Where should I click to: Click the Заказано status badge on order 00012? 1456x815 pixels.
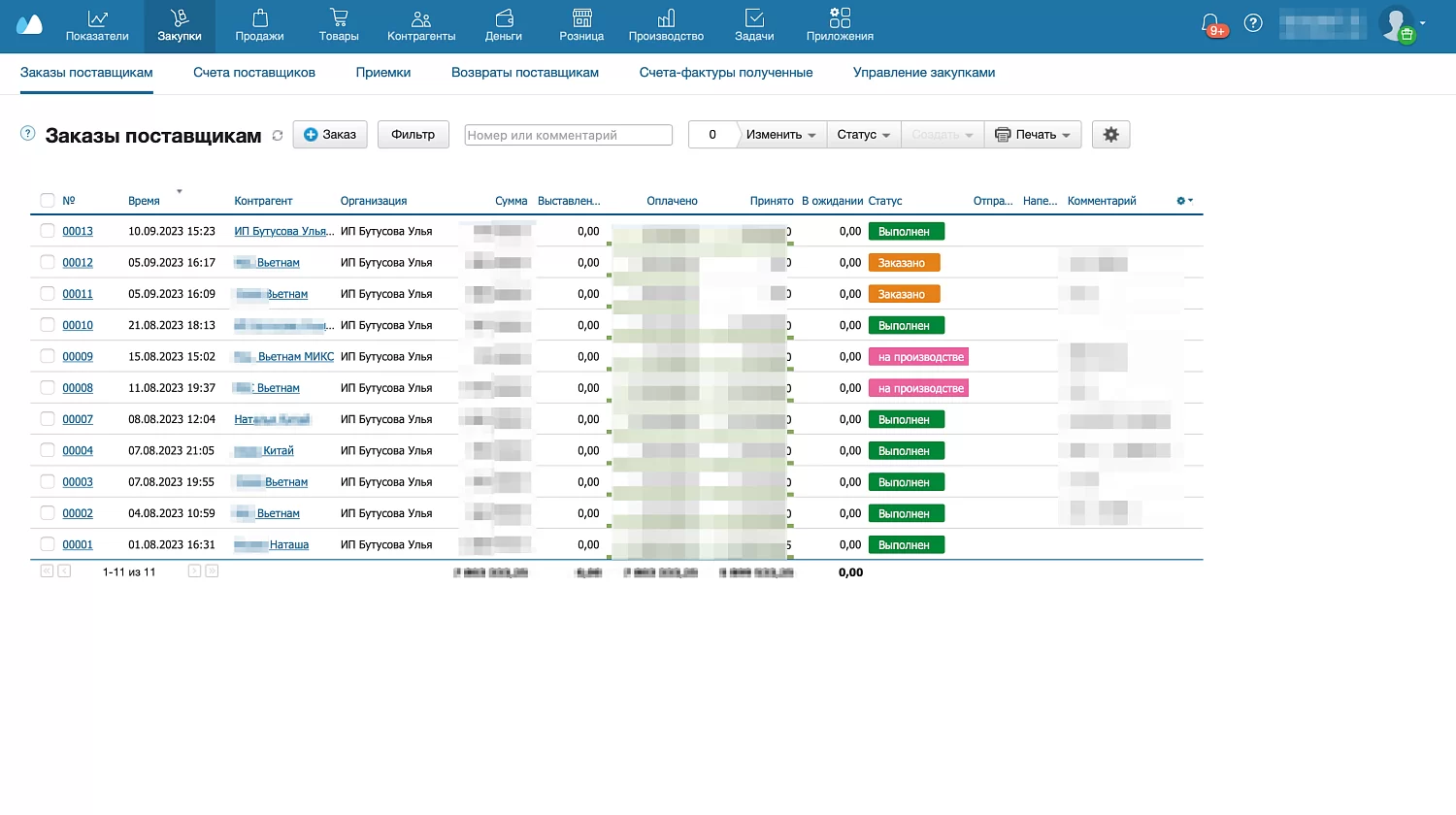point(905,263)
